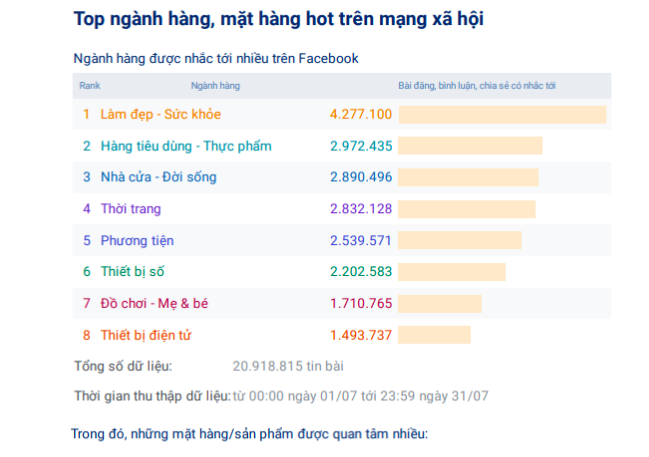Click the "Rank" column header
Viewport: 649px width, 457px height.
[90, 86]
